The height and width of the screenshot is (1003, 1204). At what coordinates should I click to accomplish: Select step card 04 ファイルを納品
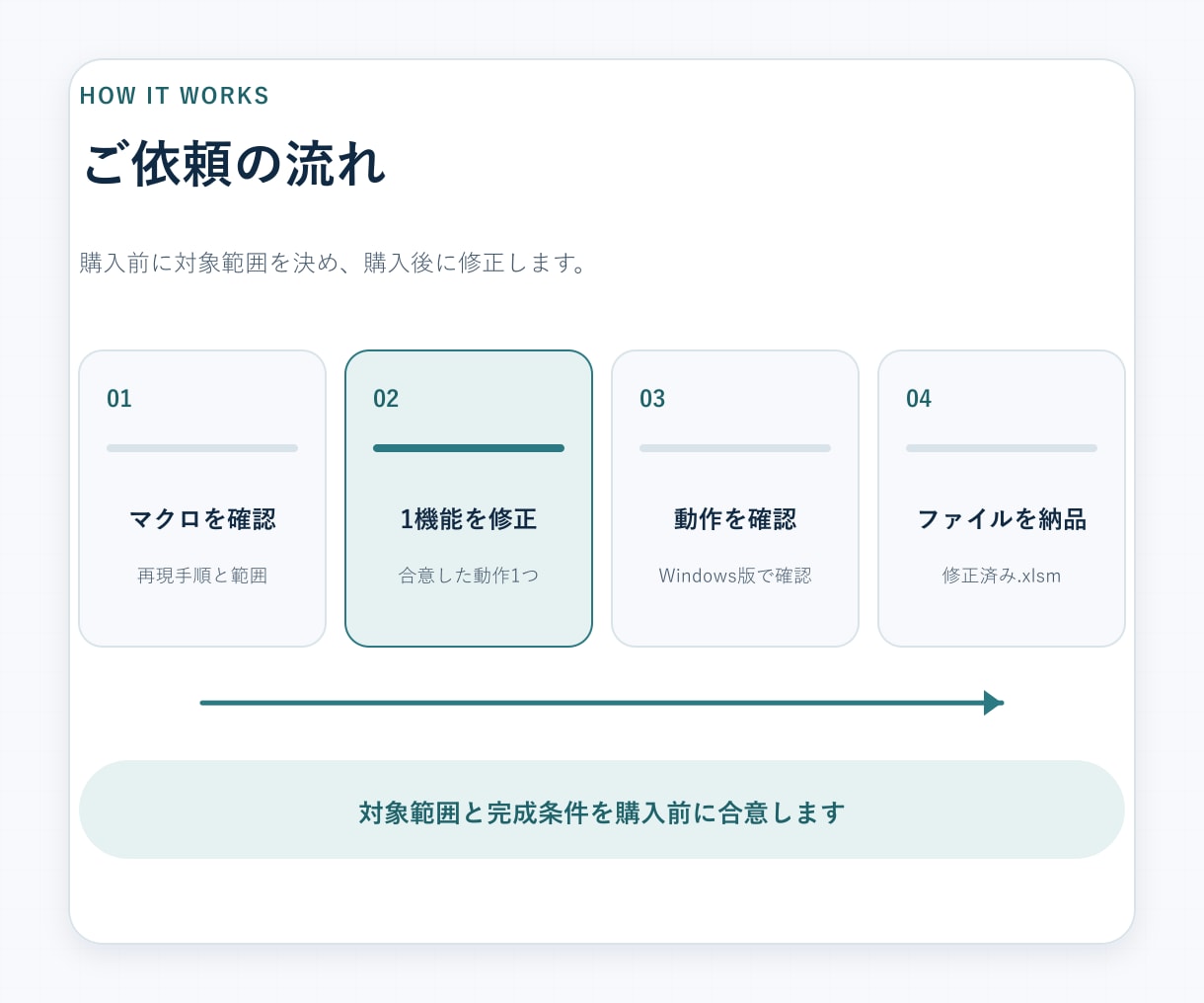click(1002, 499)
